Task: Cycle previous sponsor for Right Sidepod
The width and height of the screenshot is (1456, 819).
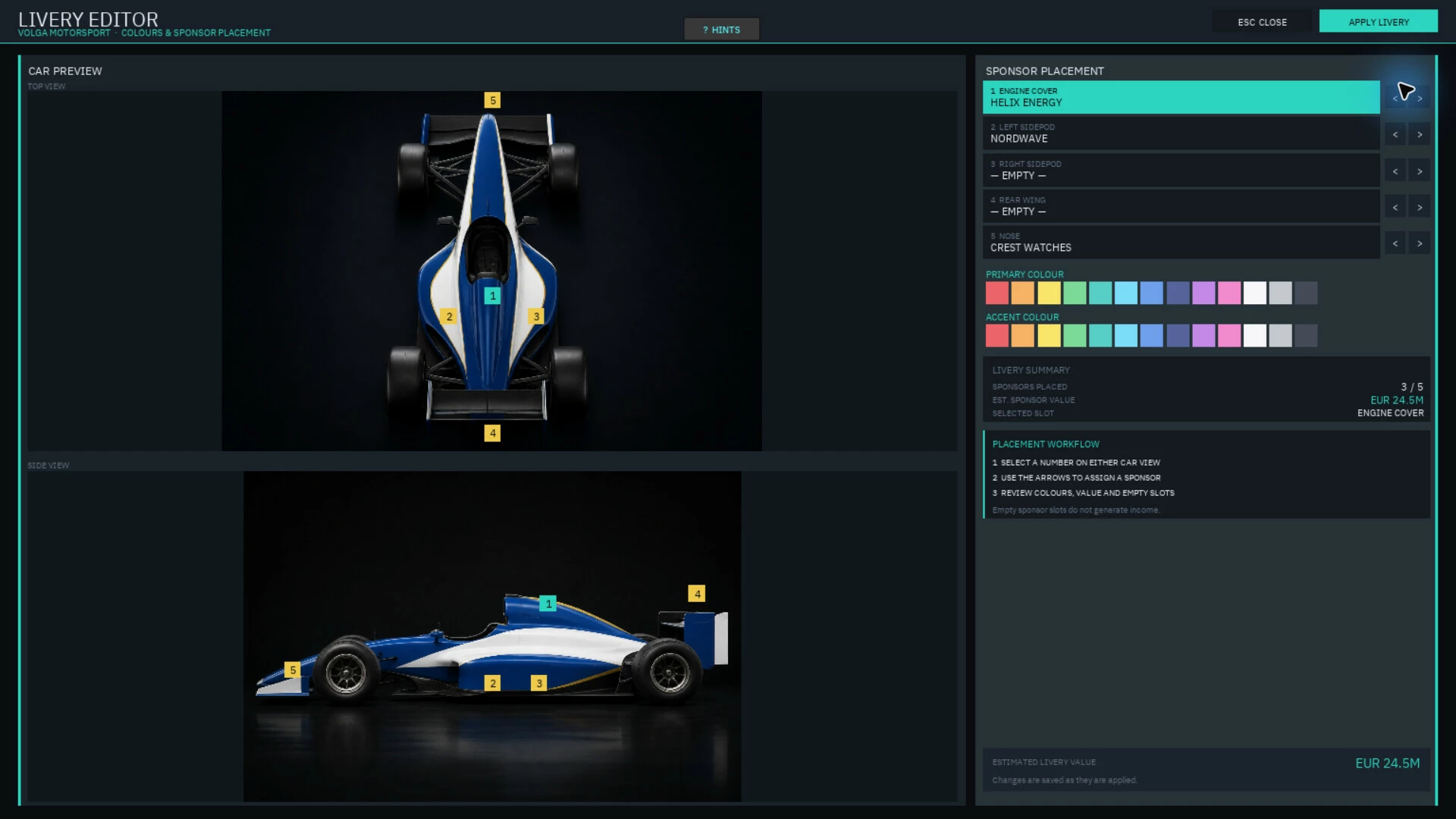Action: pyautogui.click(x=1395, y=171)
